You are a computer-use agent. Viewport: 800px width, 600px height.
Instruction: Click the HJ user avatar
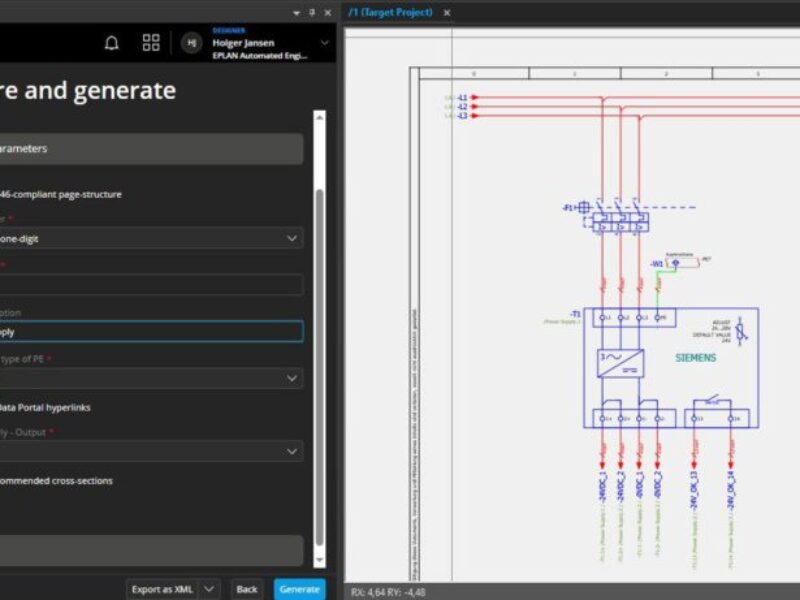pos(190,43)
